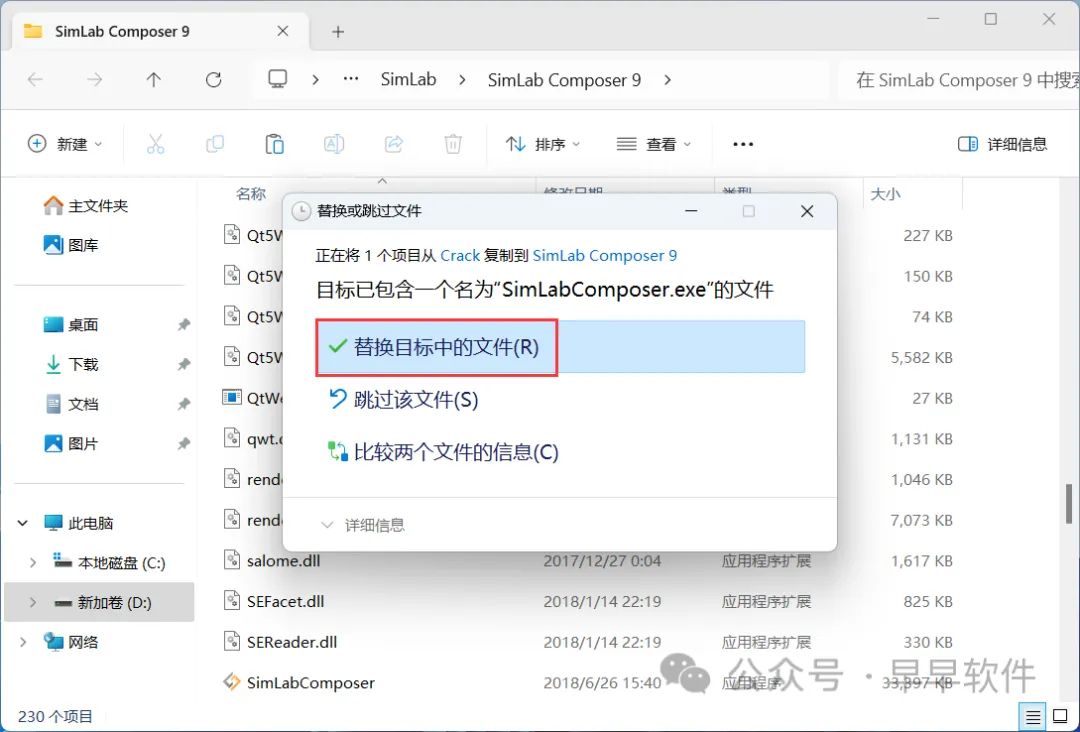Select the salome.dll file
Screen dimensions: 1080x732
283,561
